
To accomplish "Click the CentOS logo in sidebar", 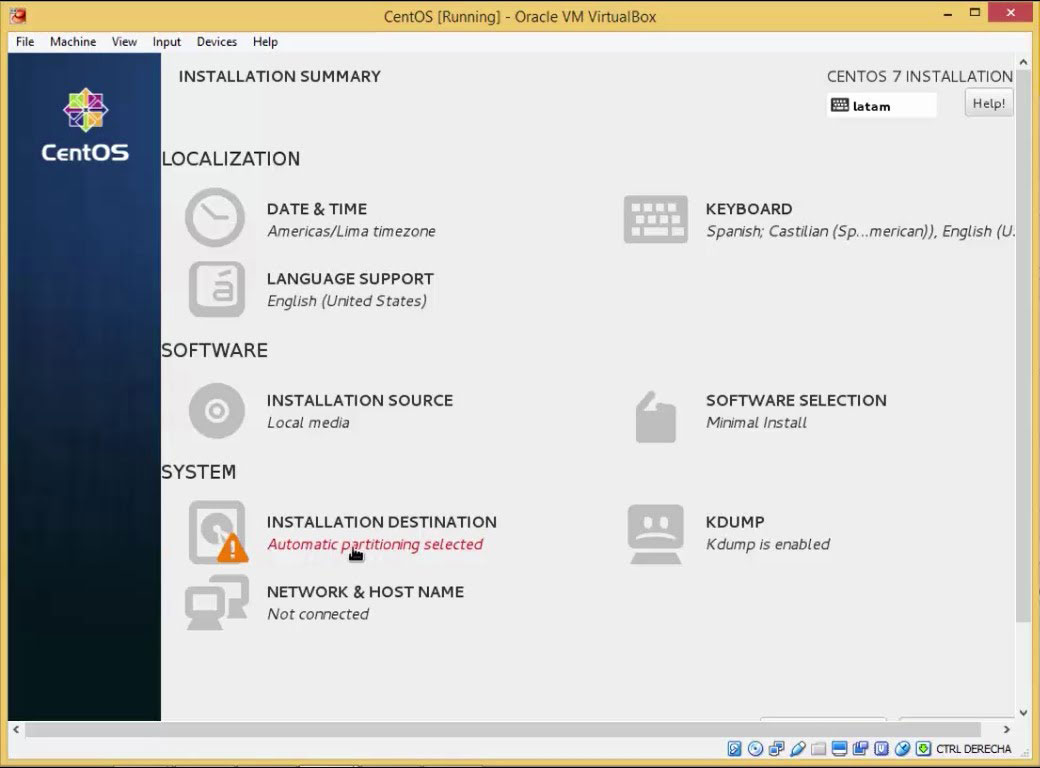I will pos(85,125).
